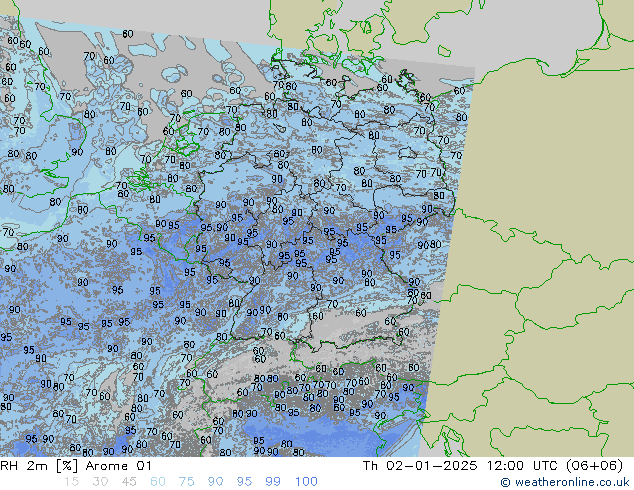
Task: Click the legend value 45
Action: coord(129,482)
